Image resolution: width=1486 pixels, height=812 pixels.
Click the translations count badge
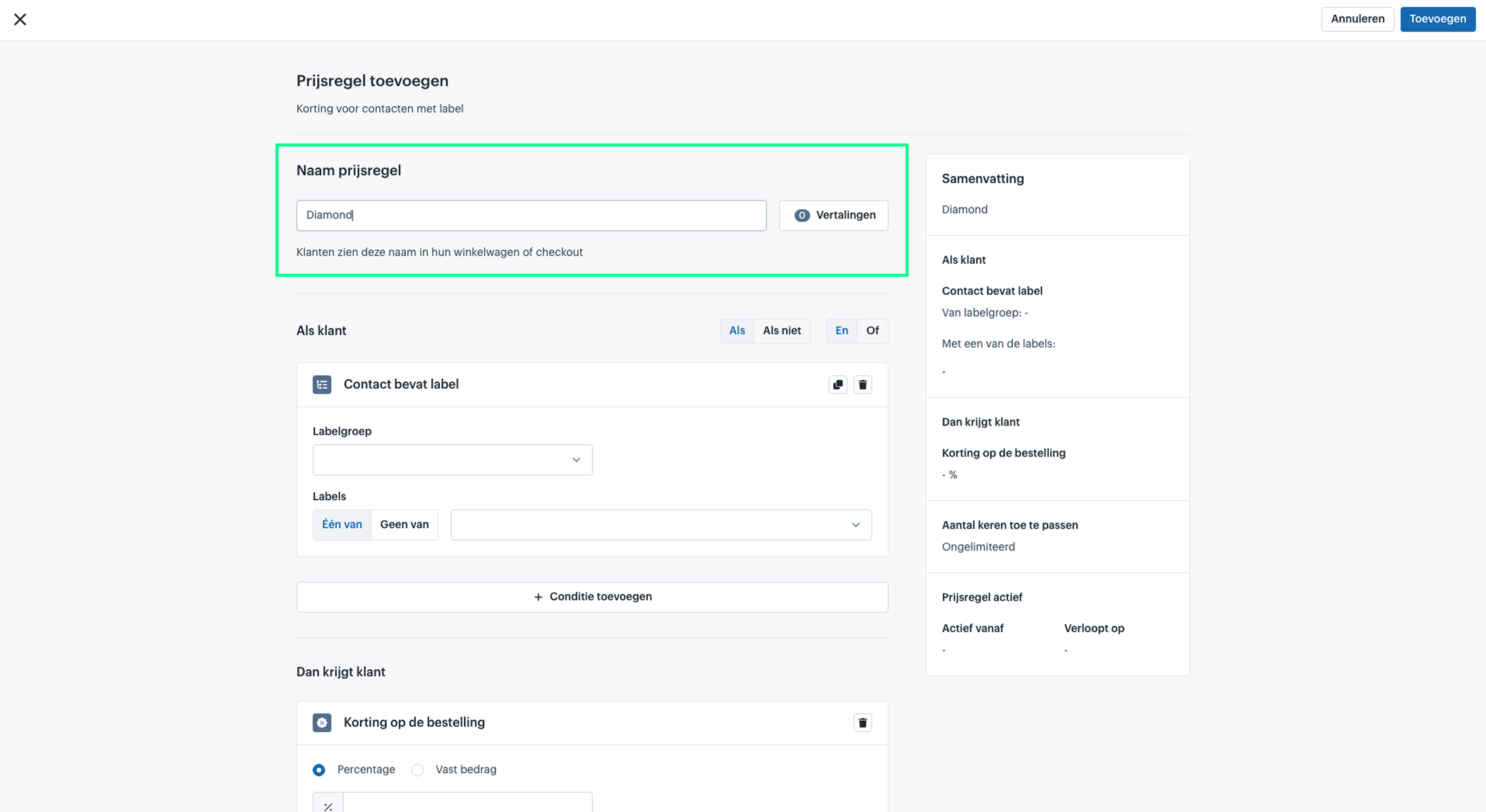(x=801, y=215)
